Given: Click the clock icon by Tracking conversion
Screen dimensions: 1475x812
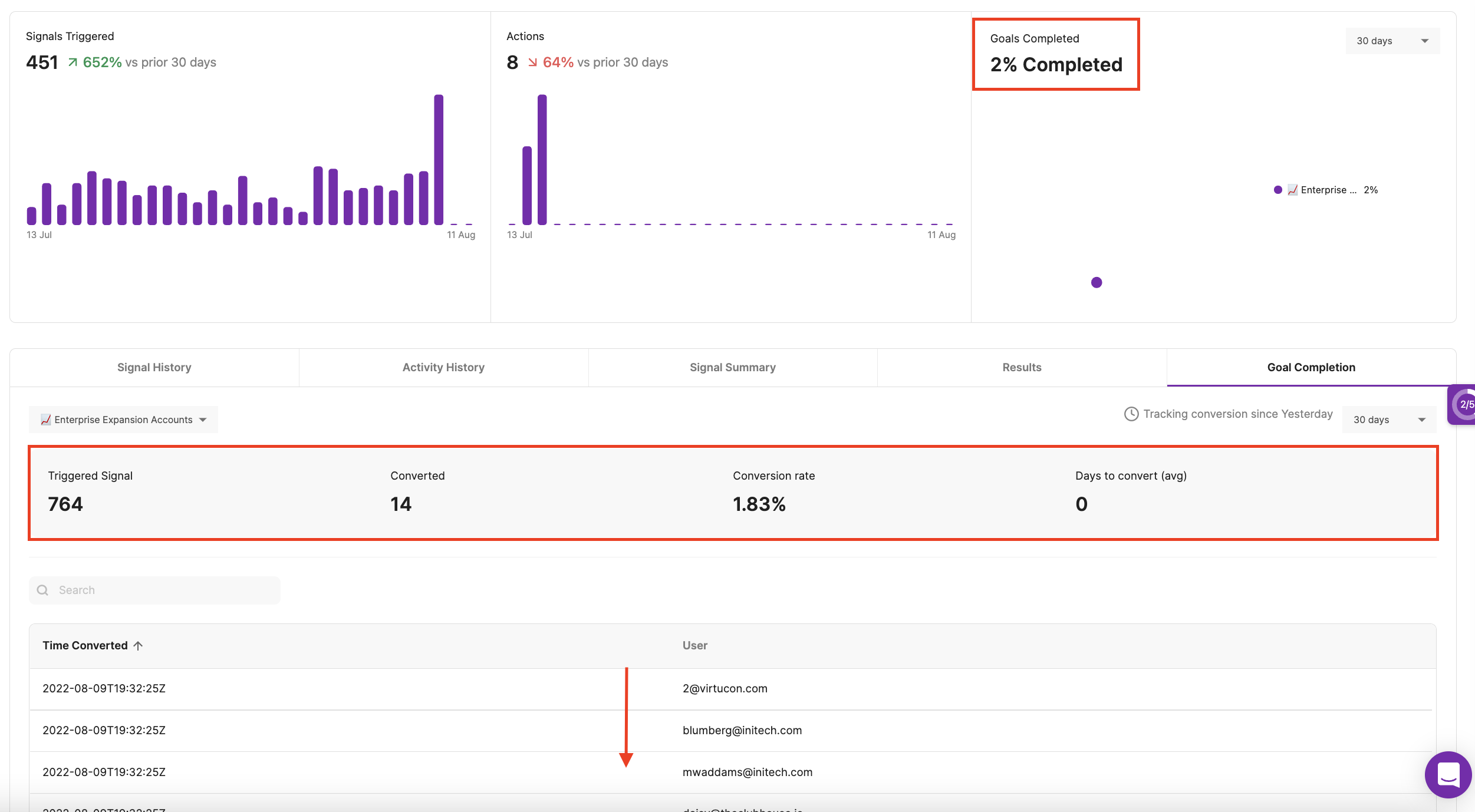Looking at the screenshot, I should point(1131,414).
